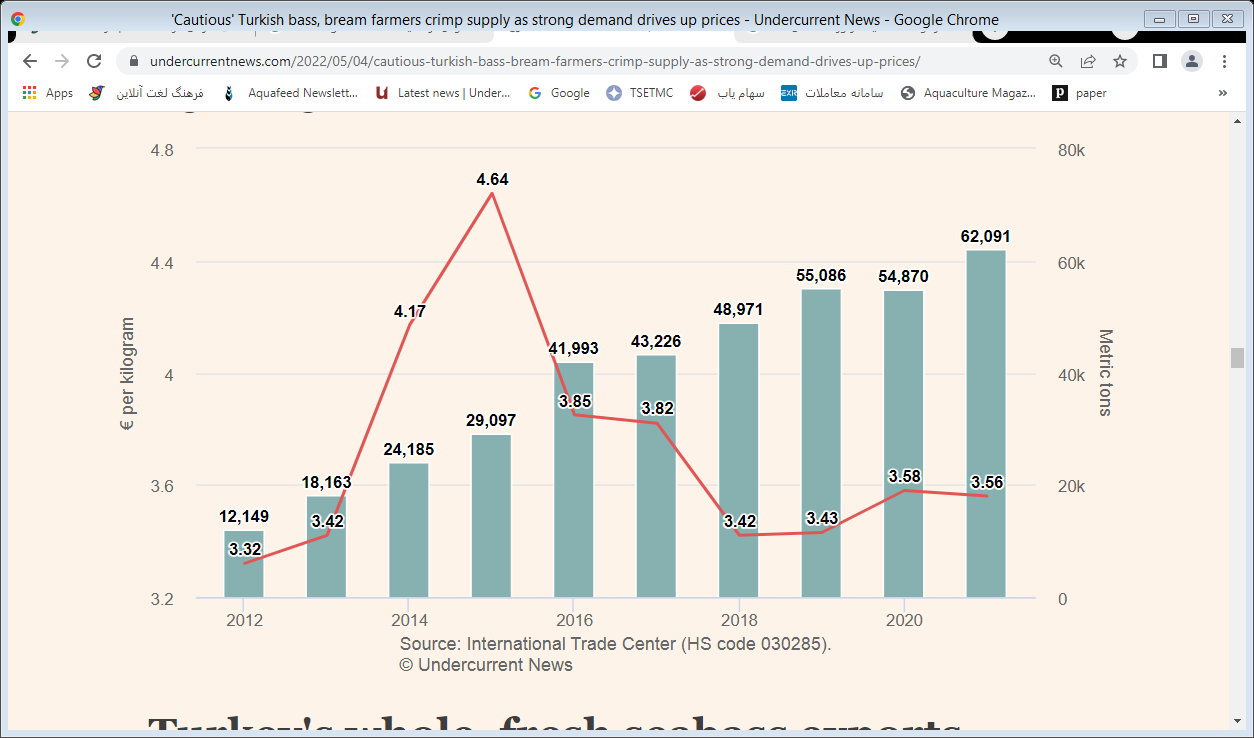
Task: Open the TSETMC bookmark
Action: 640,93
